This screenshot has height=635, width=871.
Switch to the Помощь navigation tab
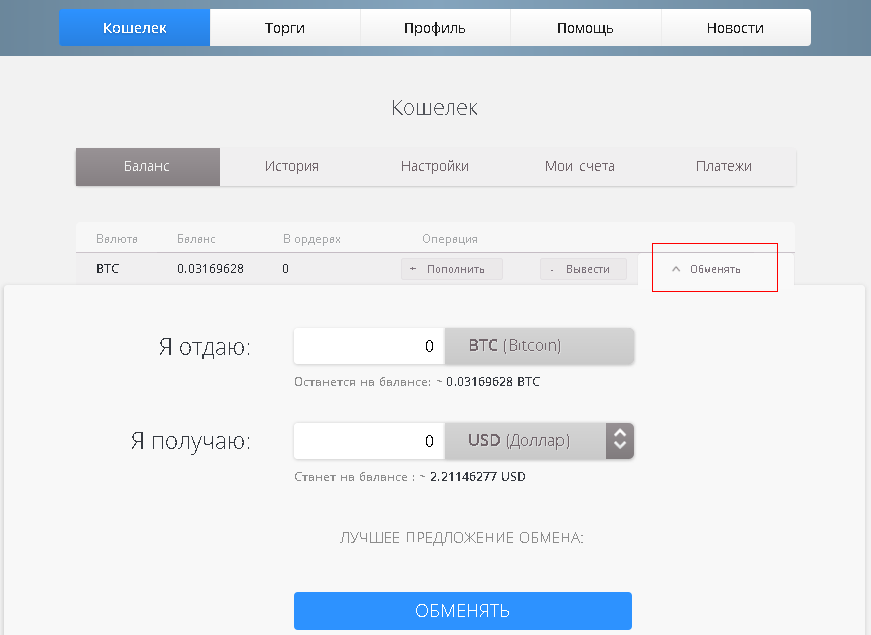point(585,28)
